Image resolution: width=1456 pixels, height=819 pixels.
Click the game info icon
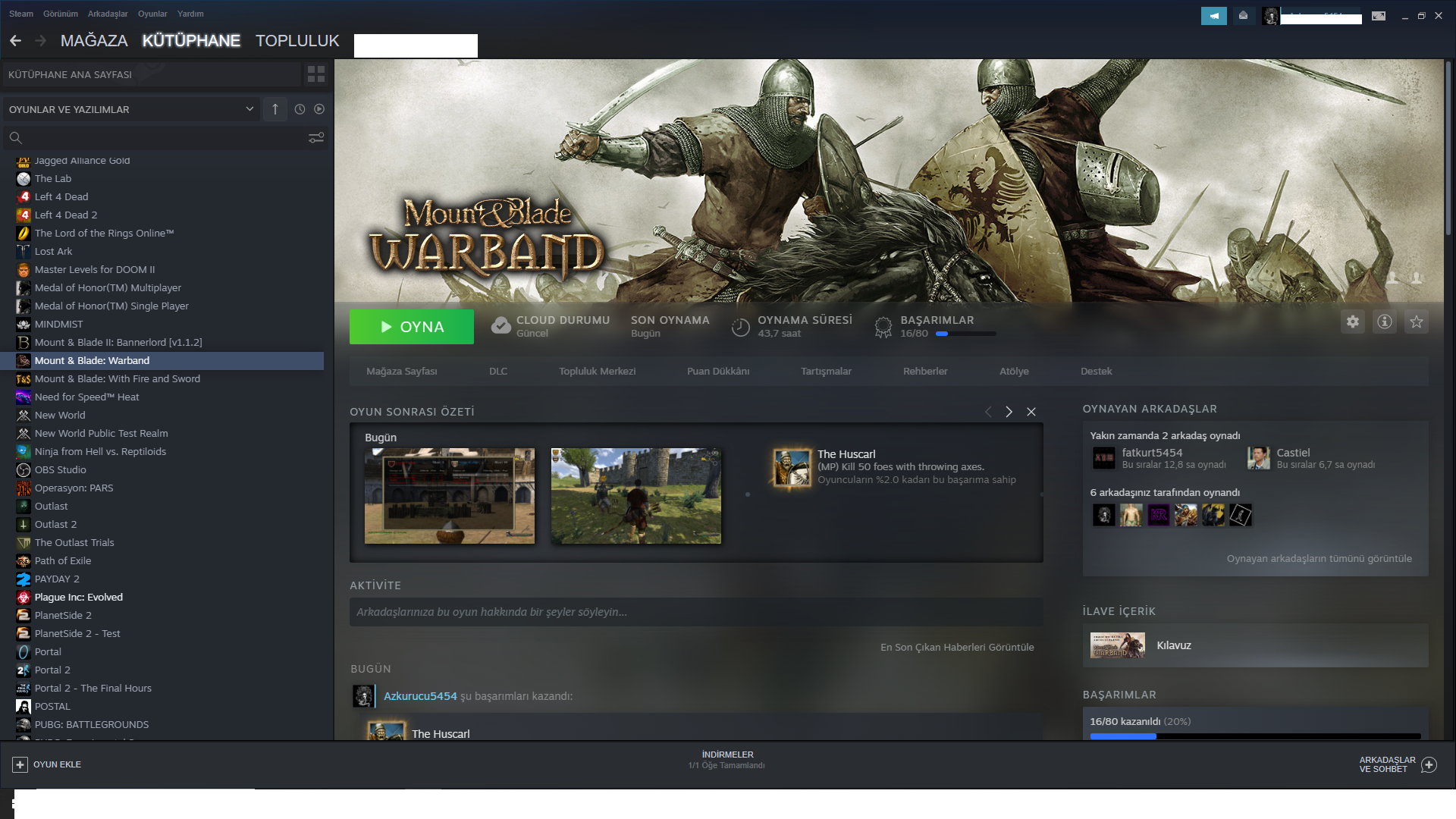1384,322
